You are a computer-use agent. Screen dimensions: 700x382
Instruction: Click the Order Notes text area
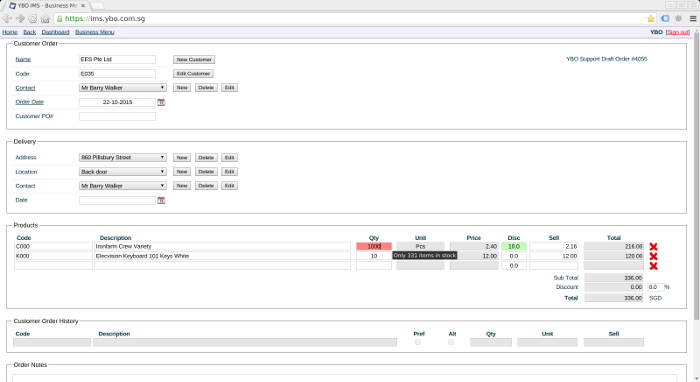tap(344, 378)
